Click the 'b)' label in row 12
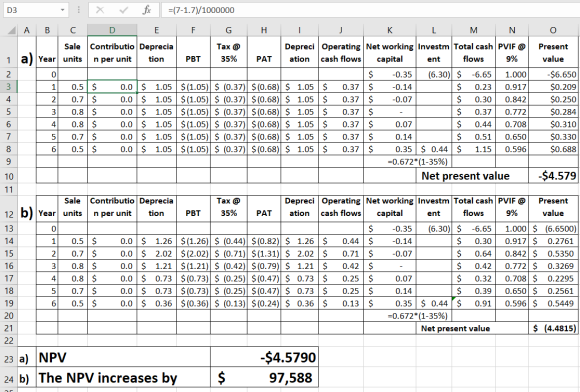 click(27, 213)
